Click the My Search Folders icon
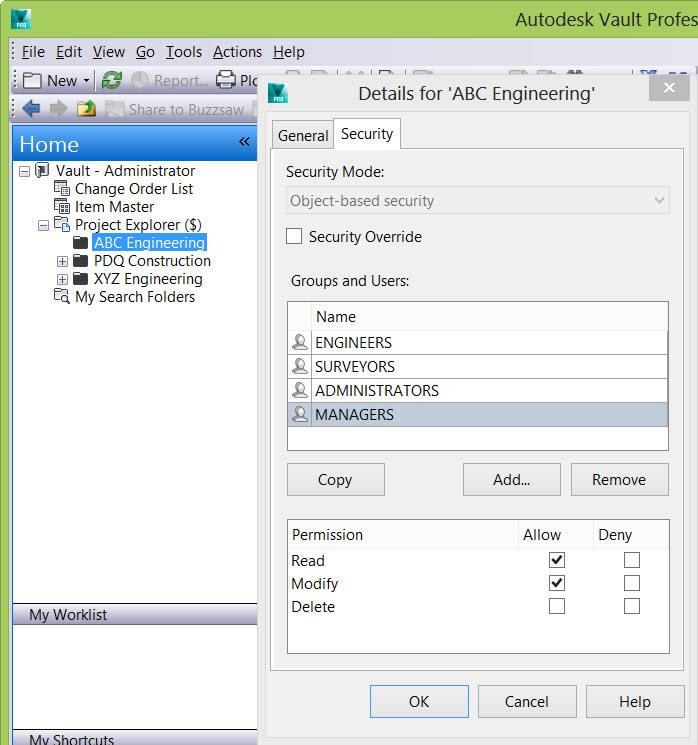This screenshot has height=745, width=698. pyautogui.click(x=62, y=296)
